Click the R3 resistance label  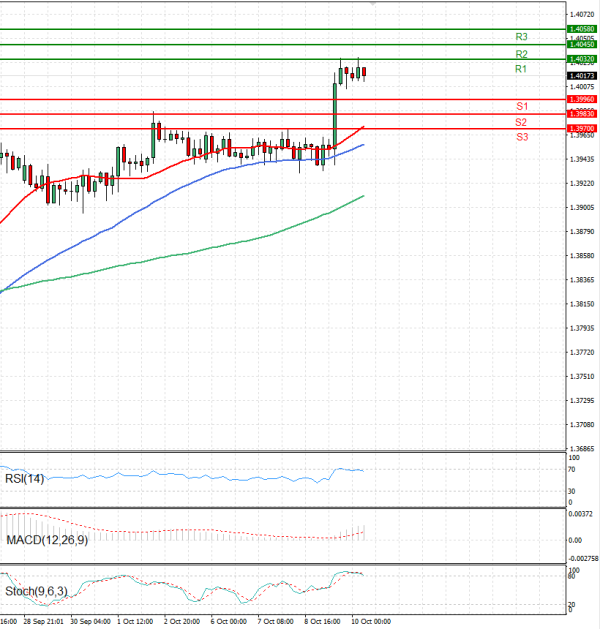point(521,37)
